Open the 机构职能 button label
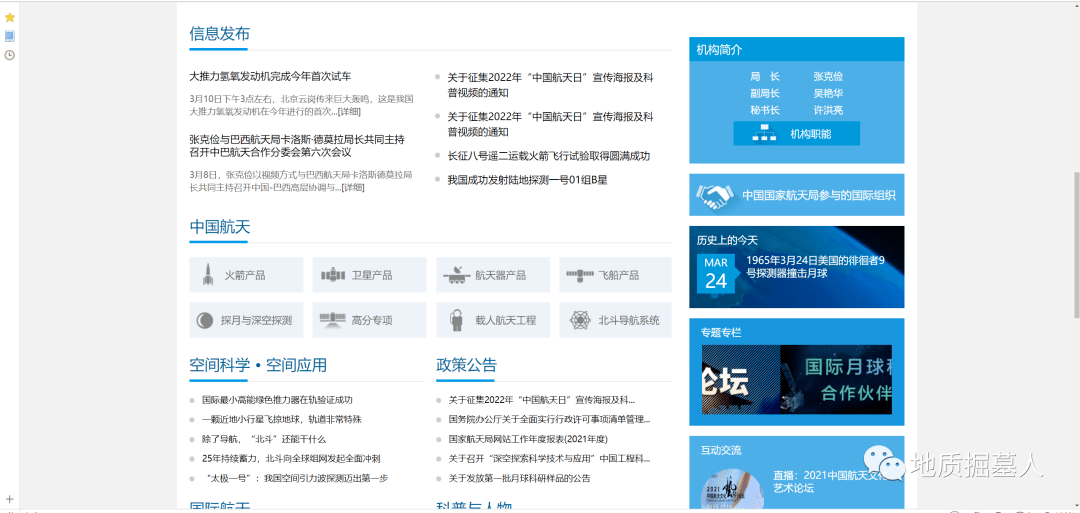The height and width of the screenshot is (513, 1080). coord(811,134)
